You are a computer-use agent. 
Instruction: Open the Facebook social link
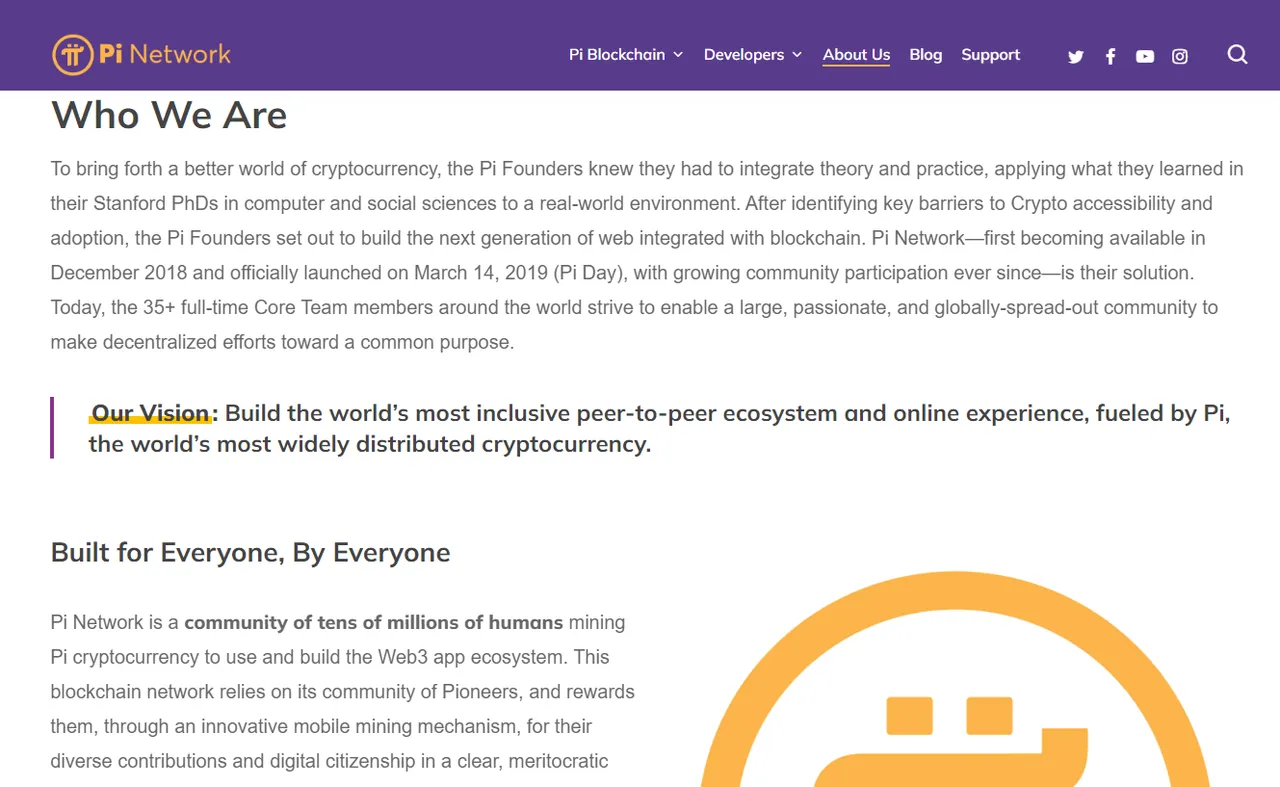click(1110, 56)
